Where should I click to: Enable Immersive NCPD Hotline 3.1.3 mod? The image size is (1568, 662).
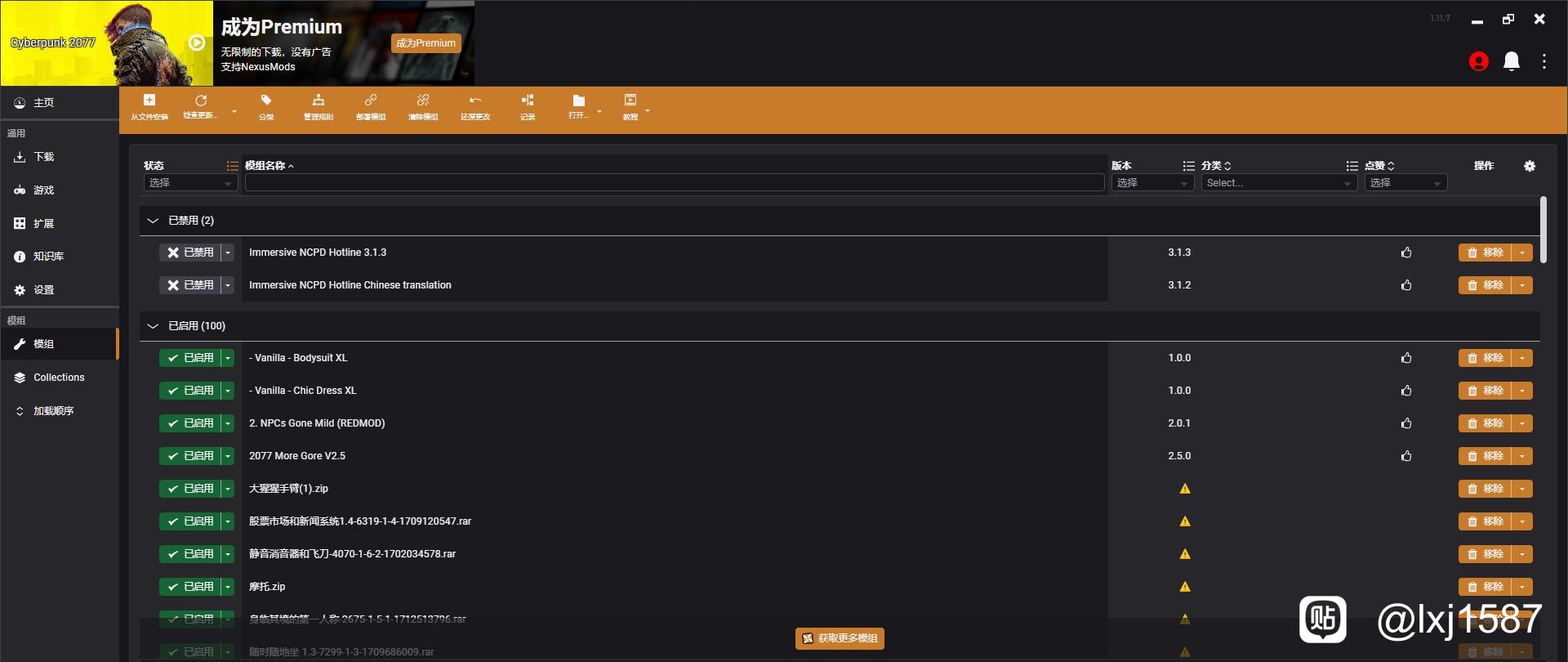[x=190, y=253]
